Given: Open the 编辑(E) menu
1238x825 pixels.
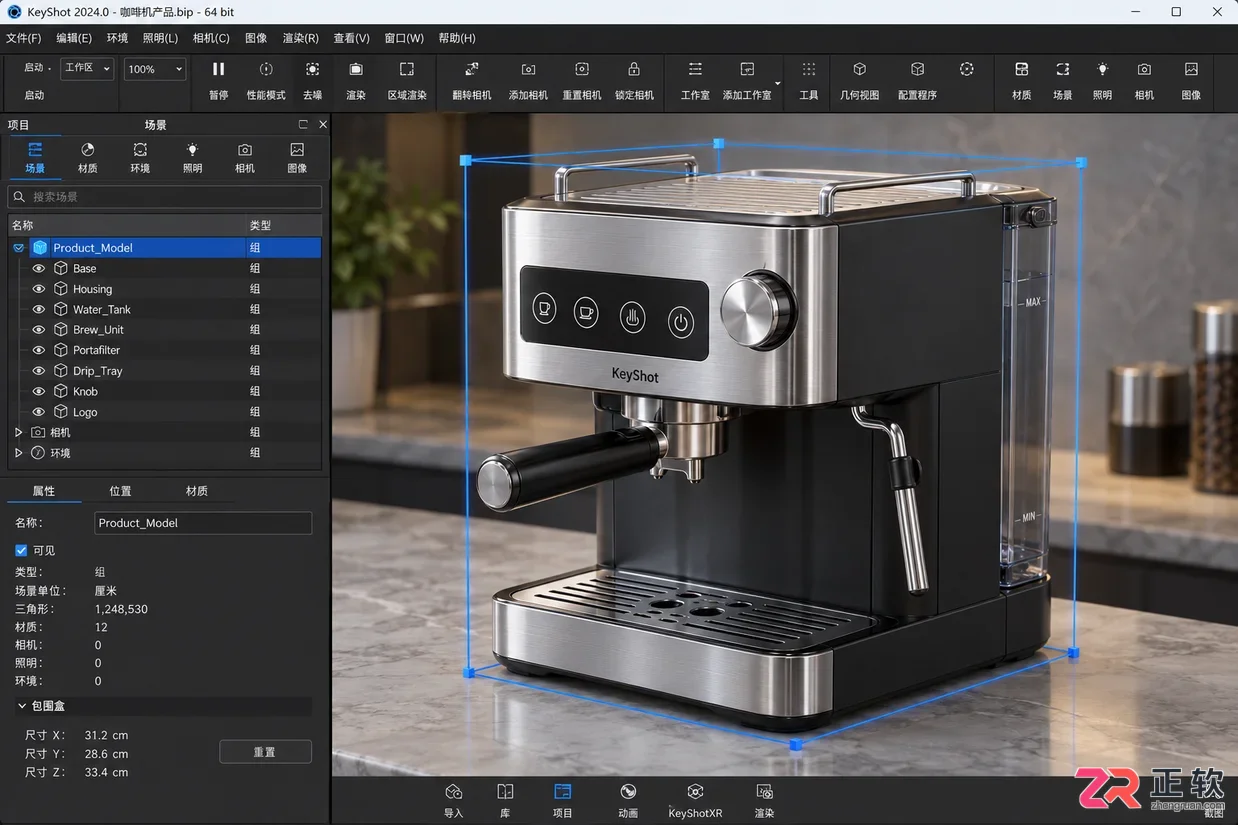Looking at the screenshot, I should [74, 38].
